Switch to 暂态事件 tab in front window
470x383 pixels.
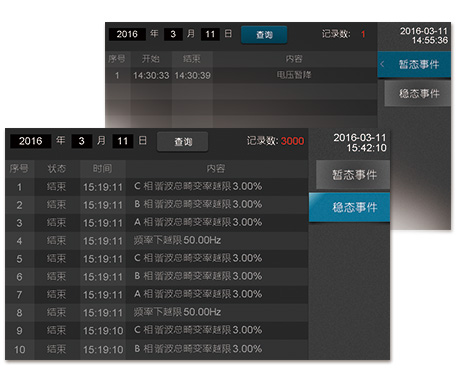point(353,174)
